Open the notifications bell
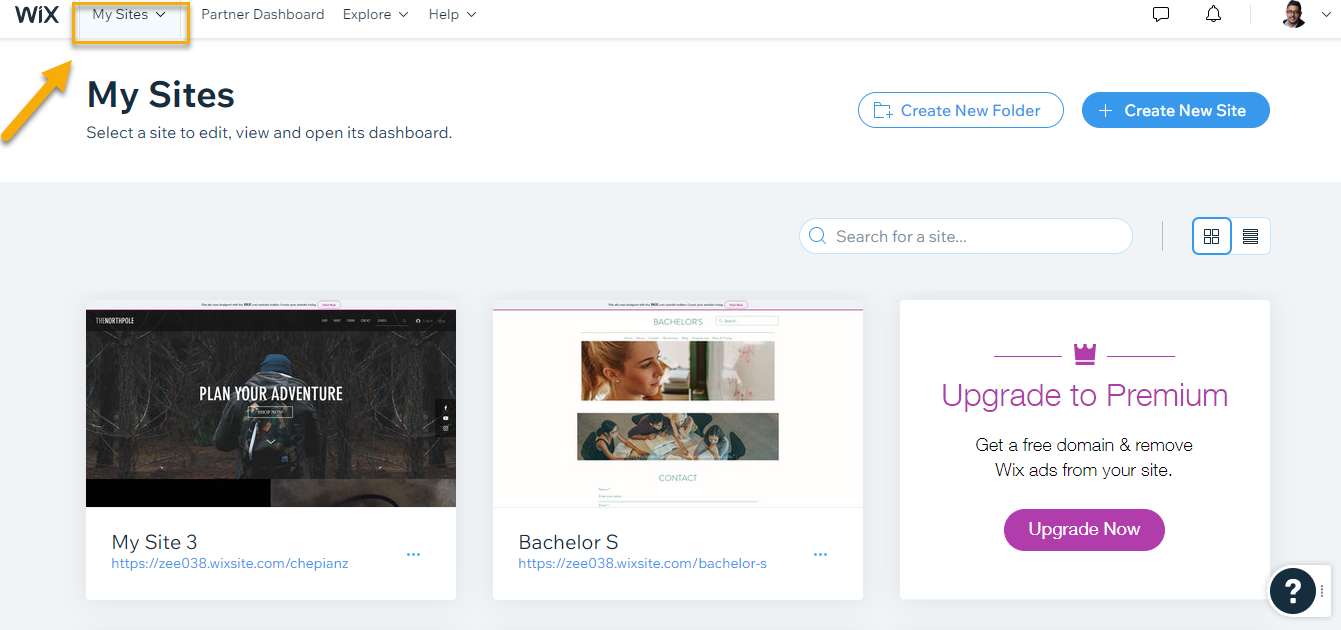This screenshot has height=630, width=1341. pos(1213,15)
